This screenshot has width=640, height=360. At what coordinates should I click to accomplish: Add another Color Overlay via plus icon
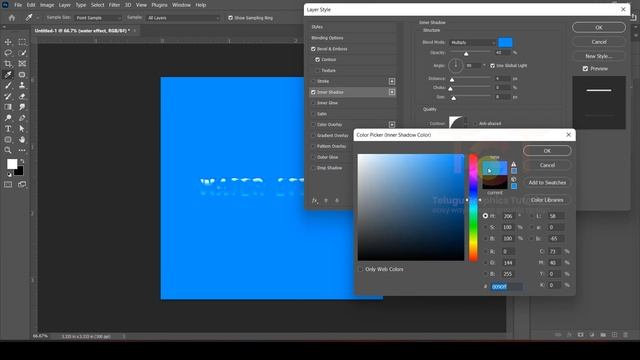pyautogui.click(x=392, y=124)
